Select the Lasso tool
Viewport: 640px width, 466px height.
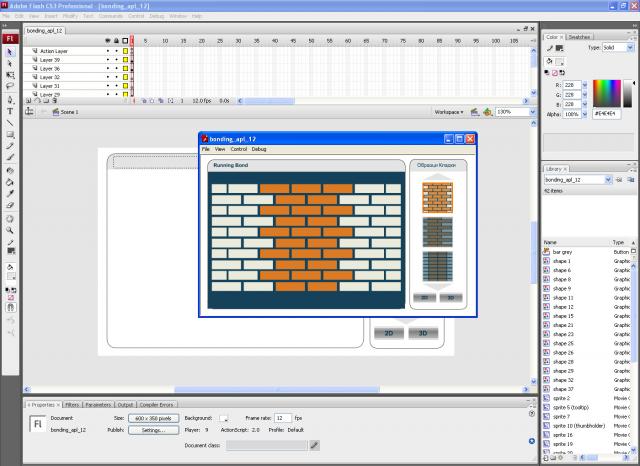pos(10,87)
